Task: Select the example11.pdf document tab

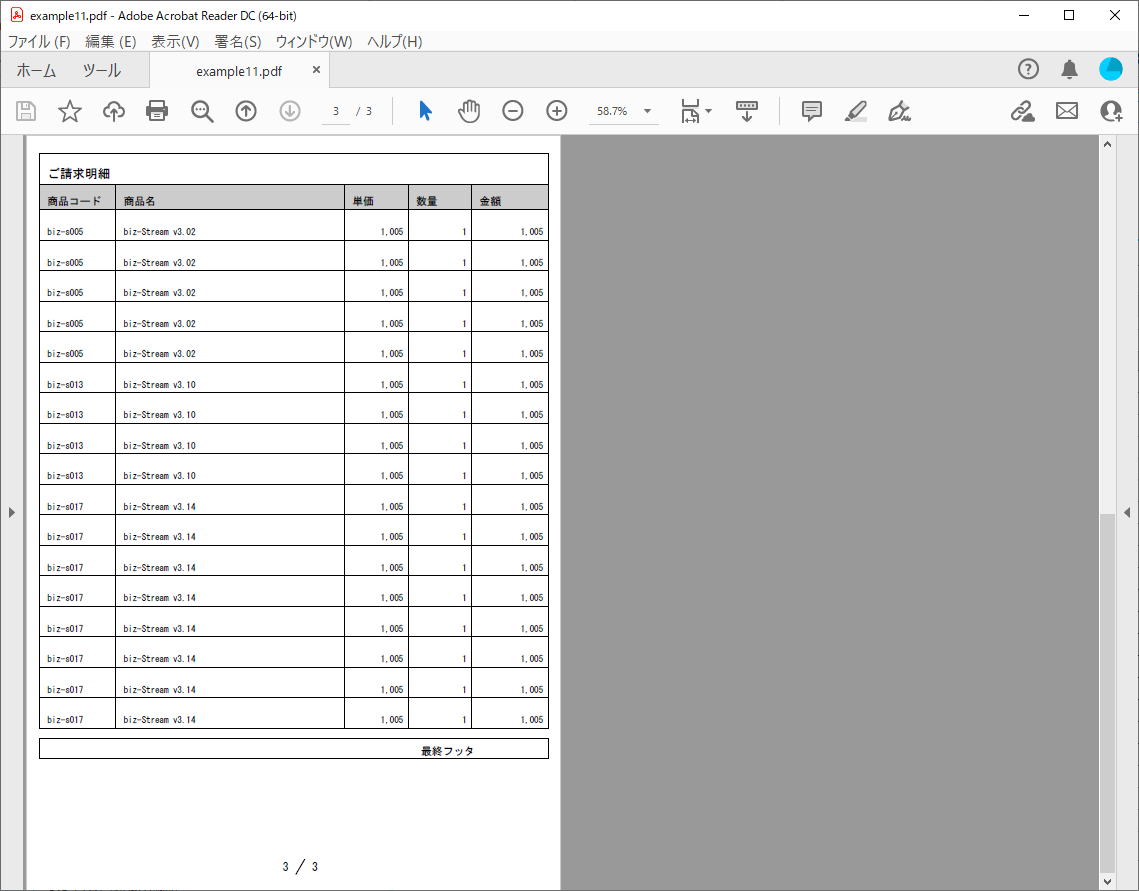Action: [239, 71]
